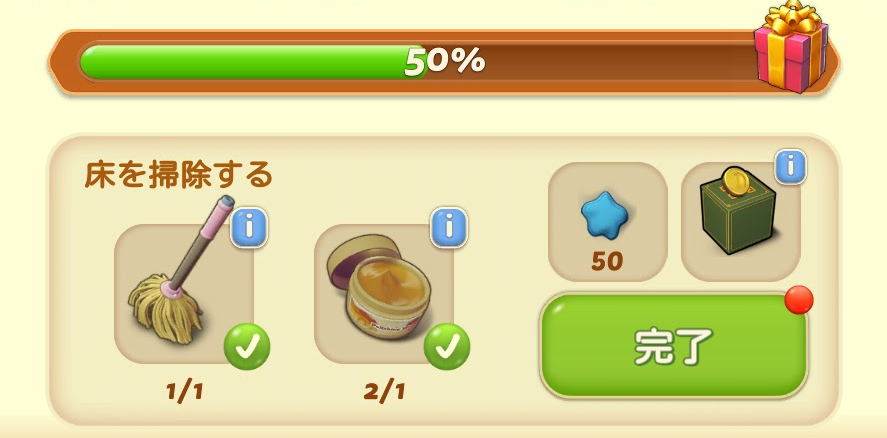Click the gold coin atop the green box
Image resolution: width=887 pixels, height=438 pixels.
tap(735, 181)
